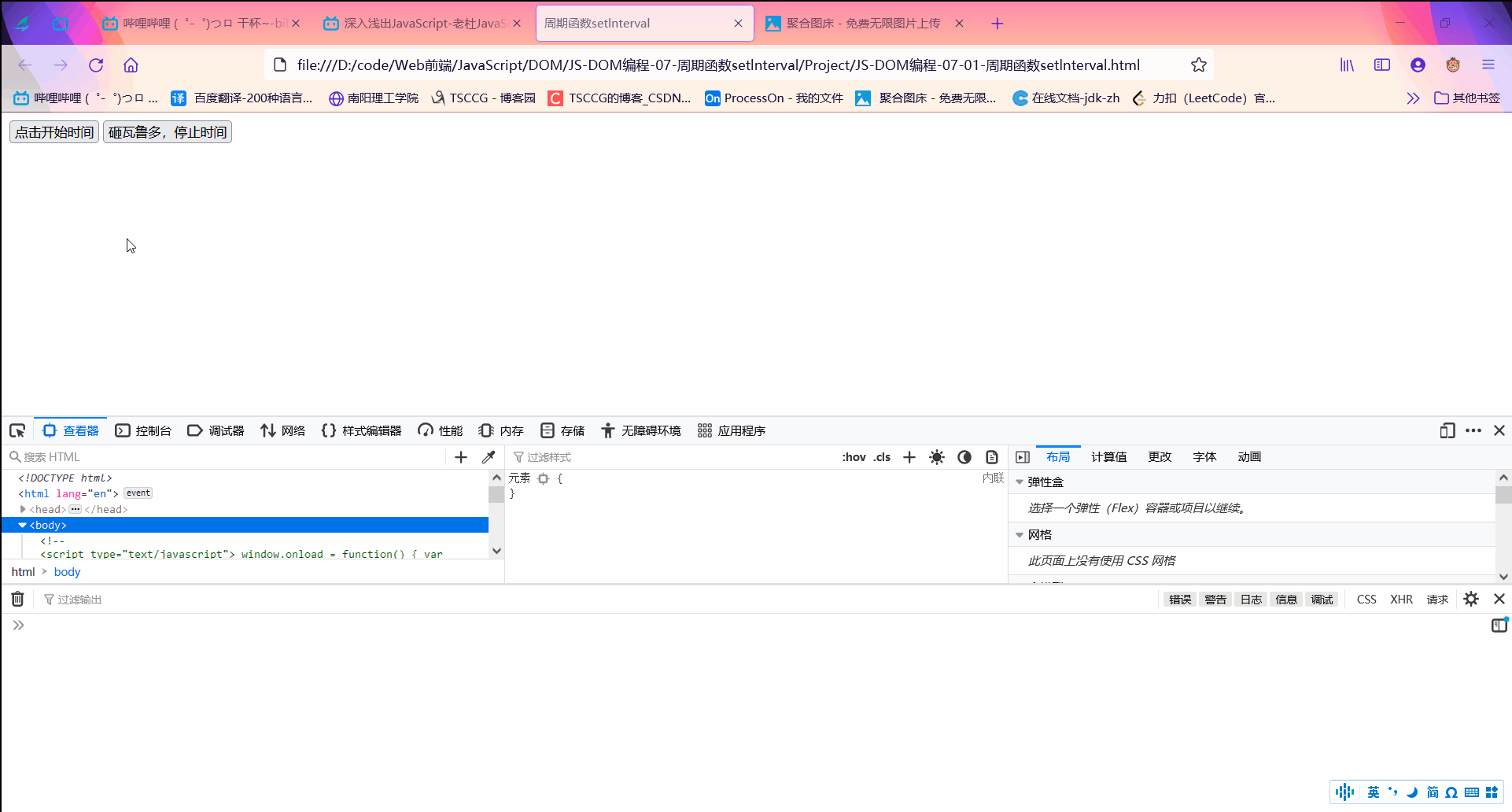Open the 控制台 console tab
1512x812 pixels.
coord(143,430)
